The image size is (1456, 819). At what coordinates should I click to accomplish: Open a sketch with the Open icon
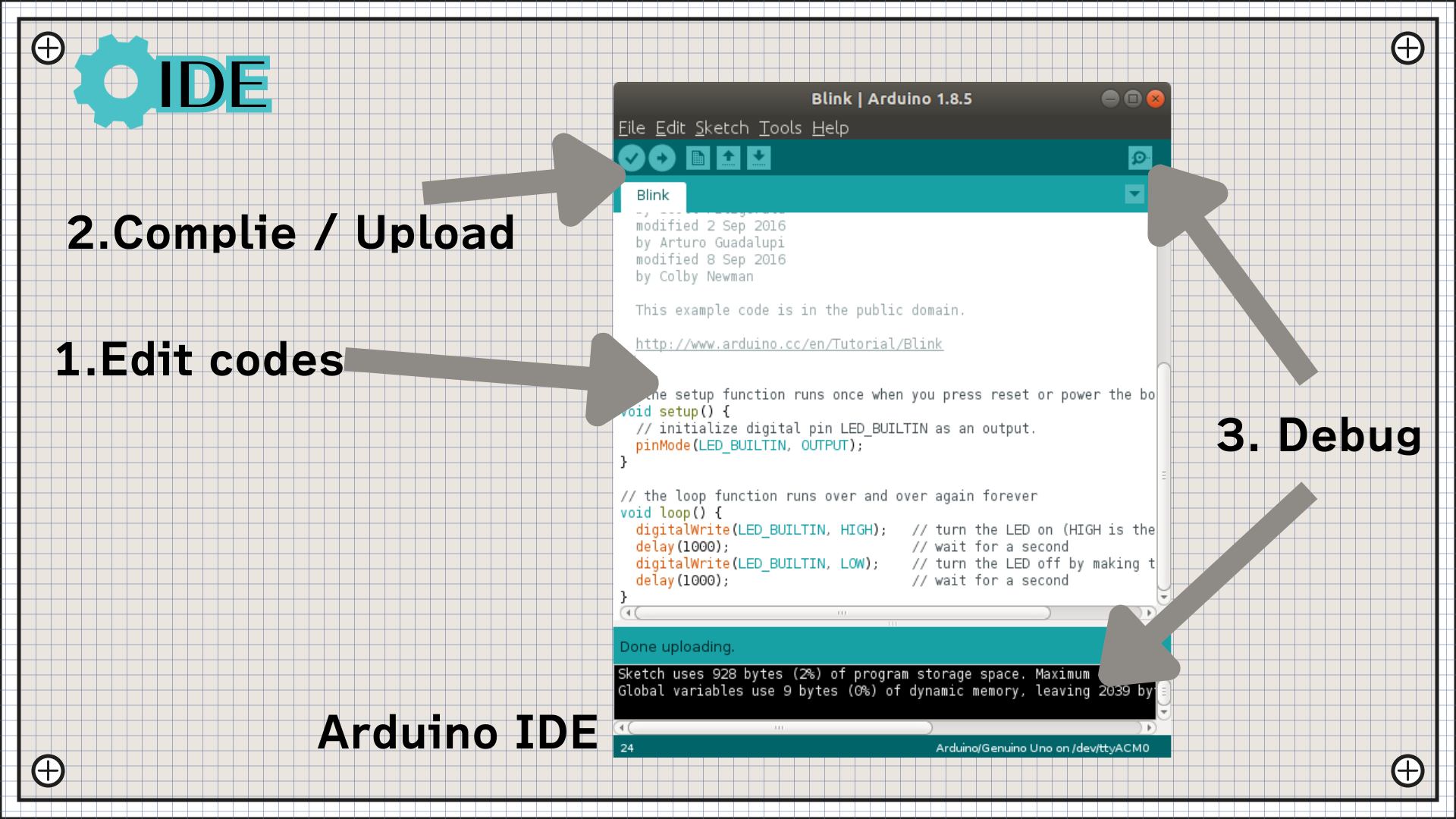point(728,158)
